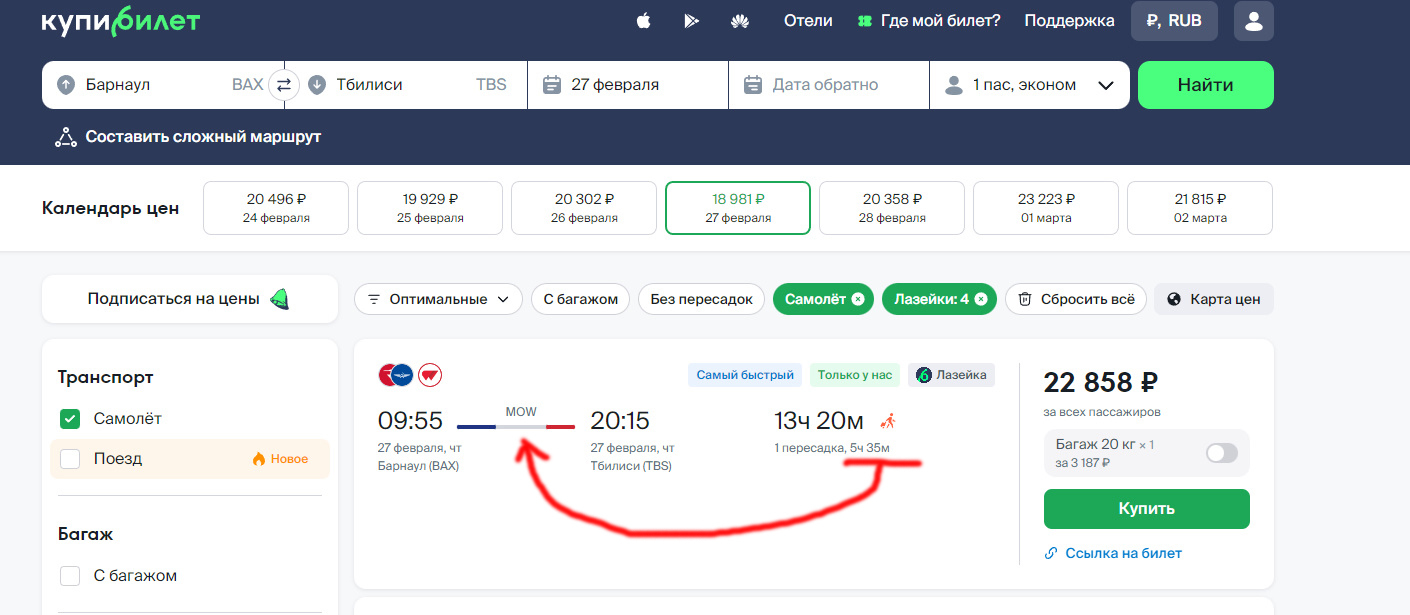The height and width of the screenshot is (615, 1410).
Task: Open the Google Play store icon
Action: [x=691, y=20]
